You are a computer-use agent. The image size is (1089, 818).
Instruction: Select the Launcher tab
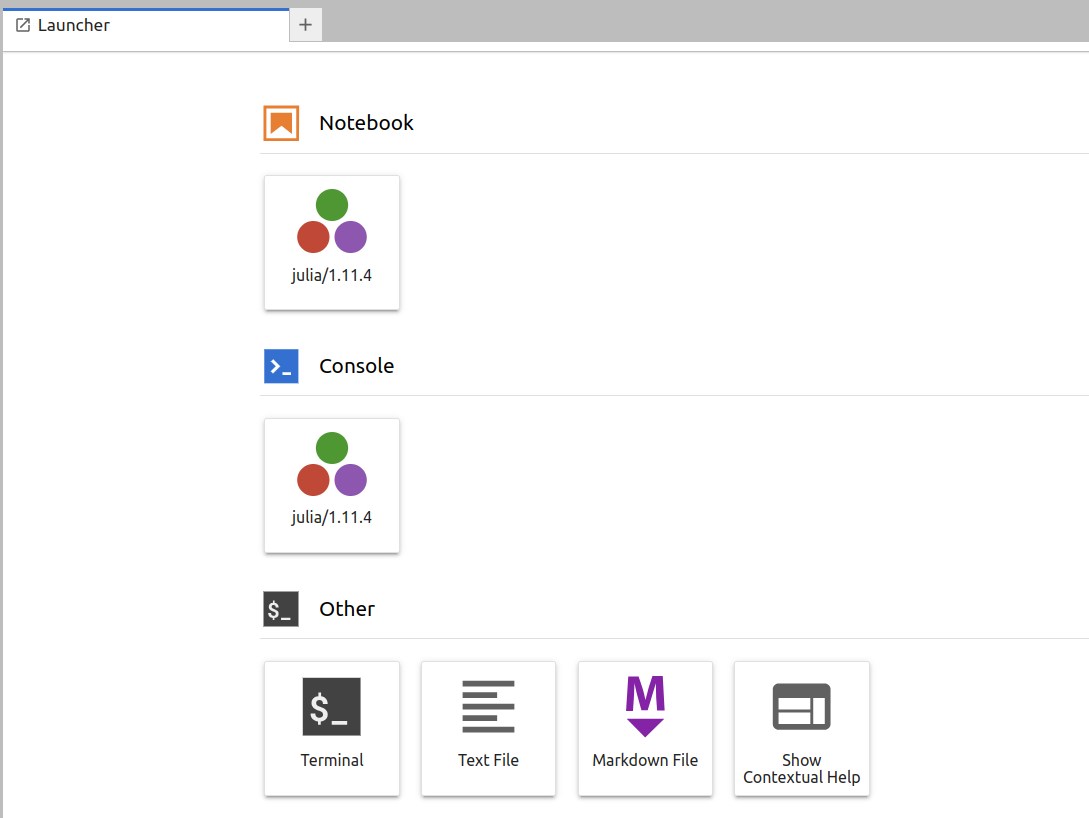point(74,25)
